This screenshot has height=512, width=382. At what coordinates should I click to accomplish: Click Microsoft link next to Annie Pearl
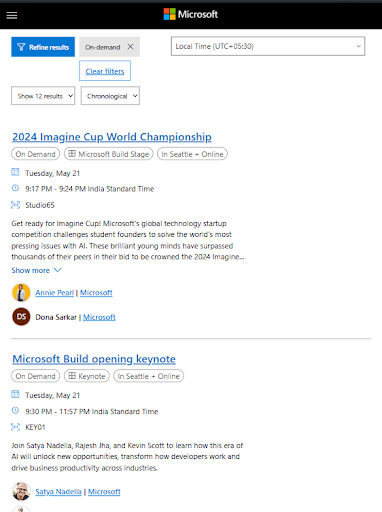96,293
